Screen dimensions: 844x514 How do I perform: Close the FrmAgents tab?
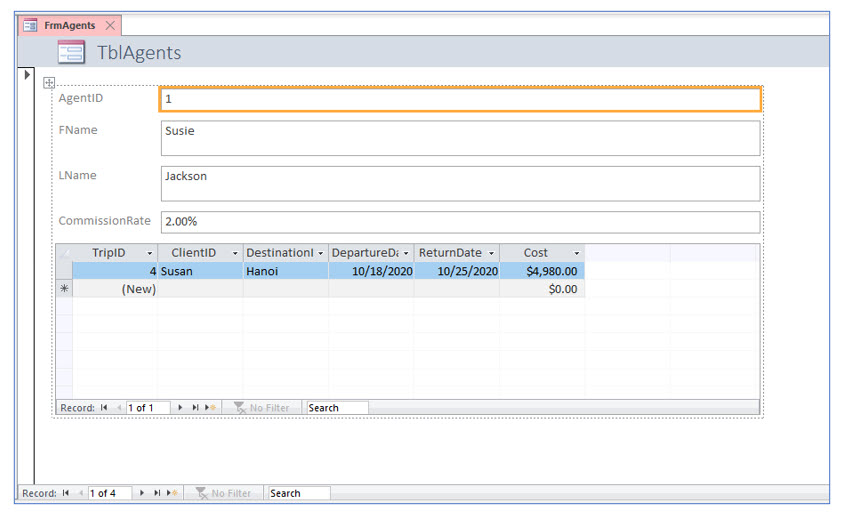pos(110,25)
